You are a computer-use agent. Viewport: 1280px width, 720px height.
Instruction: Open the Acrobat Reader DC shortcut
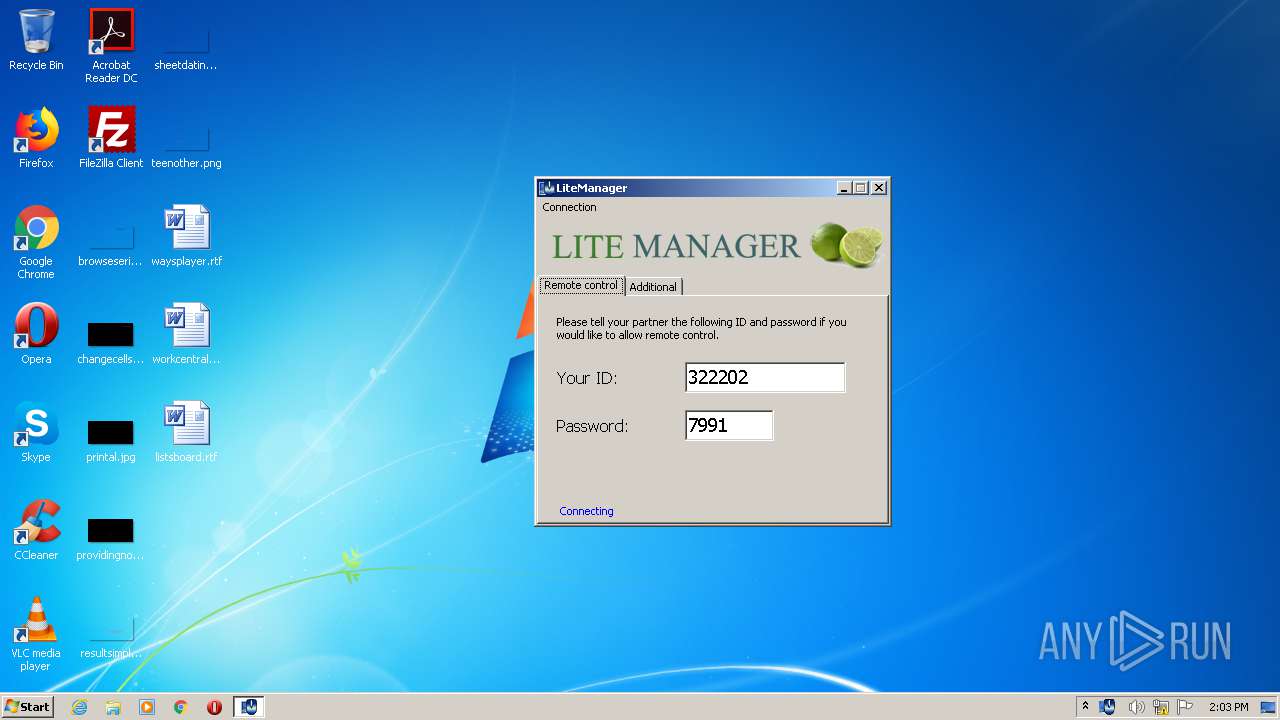pyautogui.click(x=111, y=46)
